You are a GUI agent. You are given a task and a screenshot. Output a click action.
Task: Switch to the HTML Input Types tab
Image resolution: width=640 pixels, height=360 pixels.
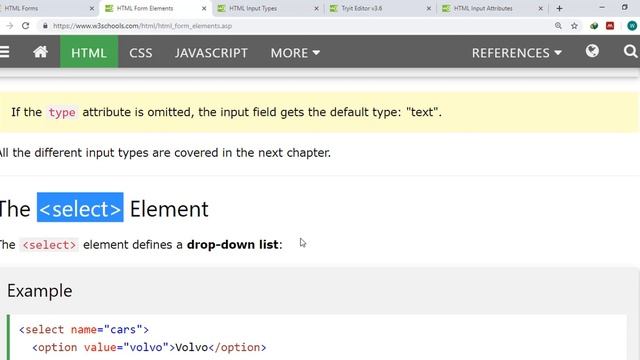pyautogui.click(x=268, y=8)
